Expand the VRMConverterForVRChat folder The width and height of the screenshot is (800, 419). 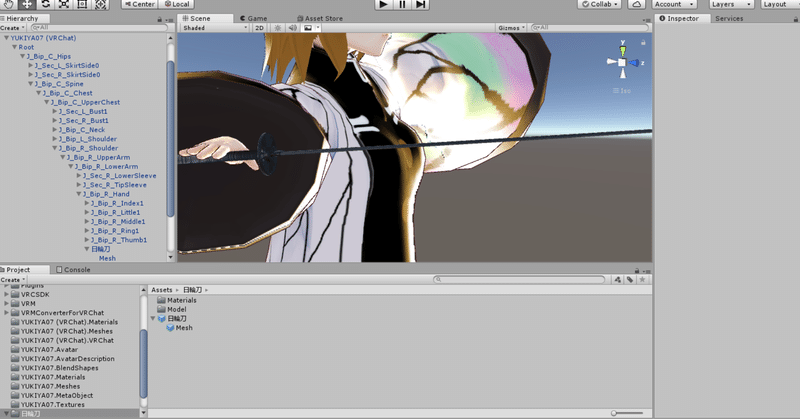(7, 312)
